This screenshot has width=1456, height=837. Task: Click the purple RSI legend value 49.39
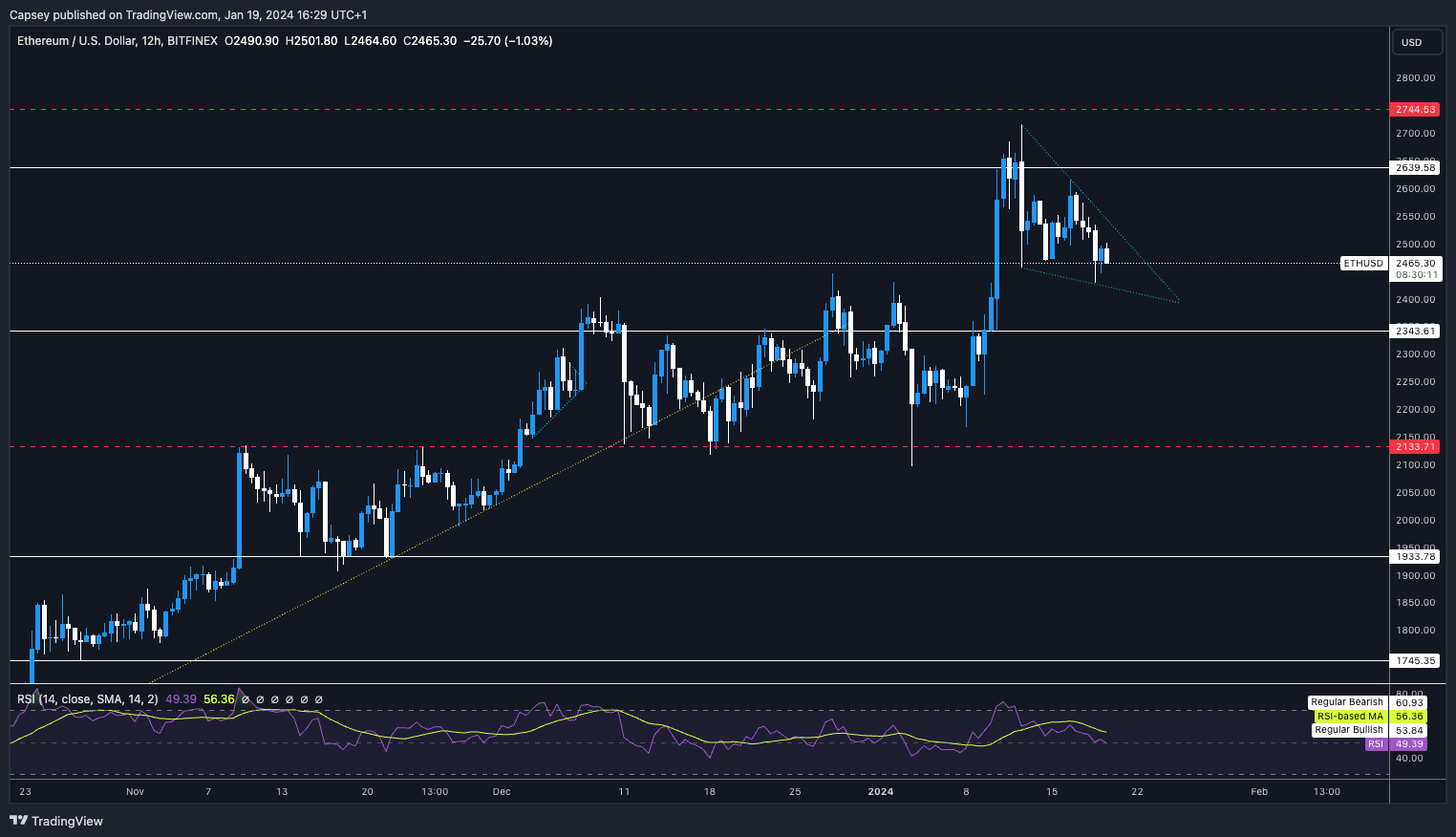(x=181, y=699)
